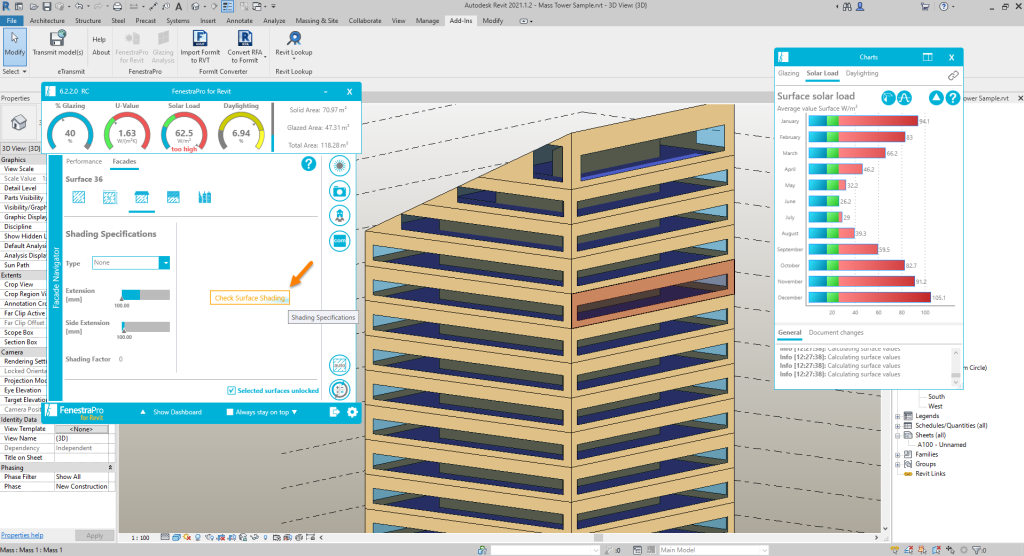The height and width of the screenshot is (556, 1024).
Task: Click the auto glazing circular icon
Action: [x=340, y=365]
